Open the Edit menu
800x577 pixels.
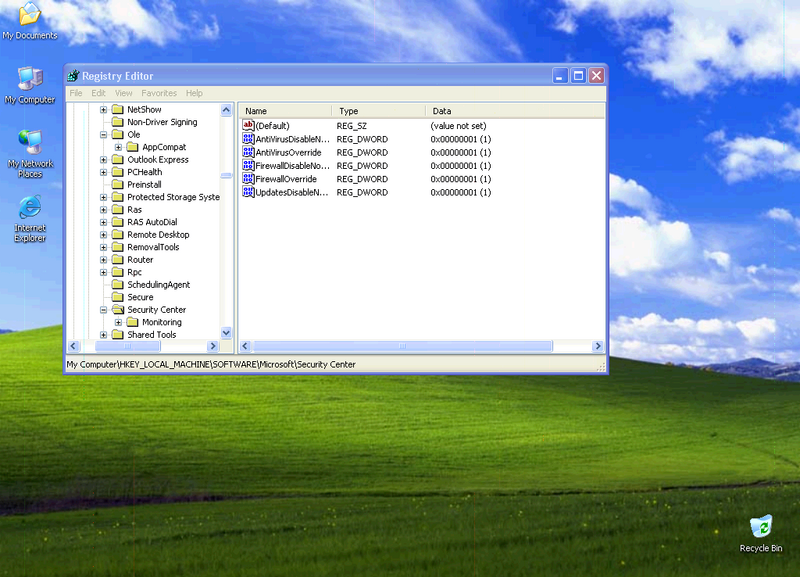98,93
